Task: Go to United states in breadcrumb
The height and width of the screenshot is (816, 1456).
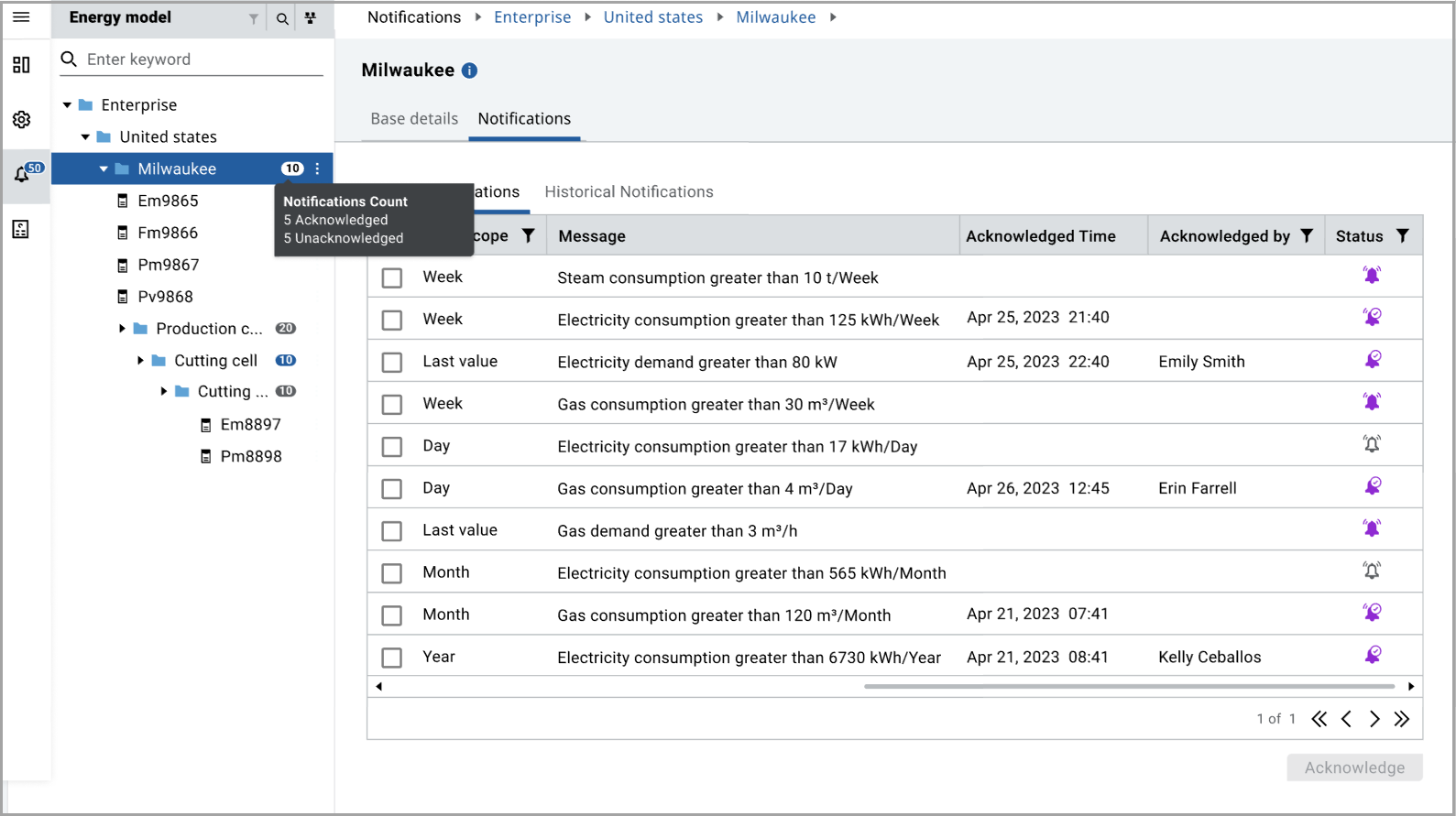Action: (x=652, y=17)
